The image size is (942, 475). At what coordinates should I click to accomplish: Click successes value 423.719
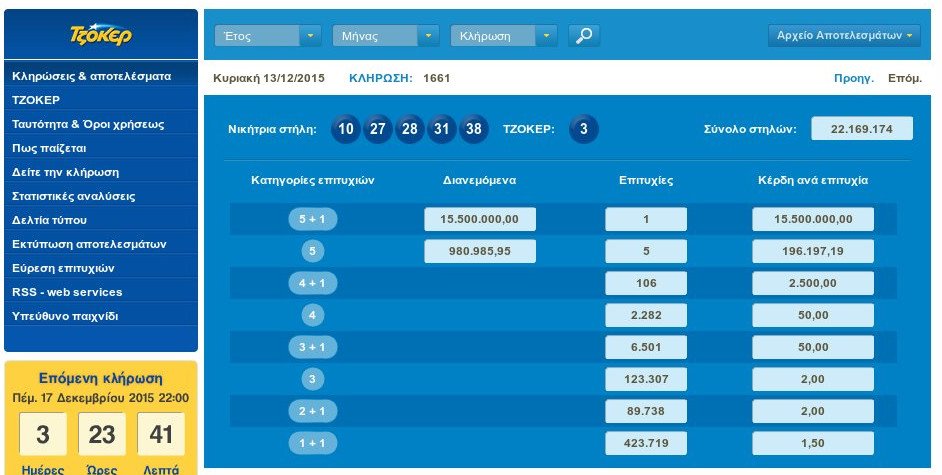tap(646, 443)
